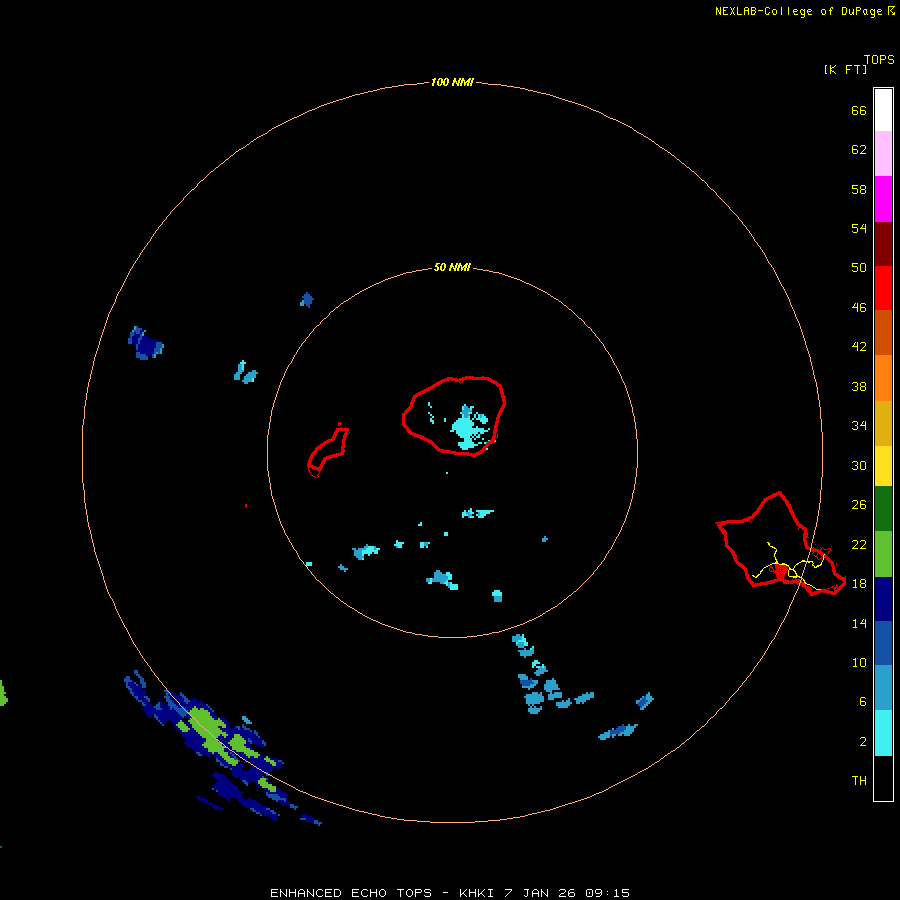Click the "54" legend value
Viewport: 900px width, 900px height.
(859, 228)
